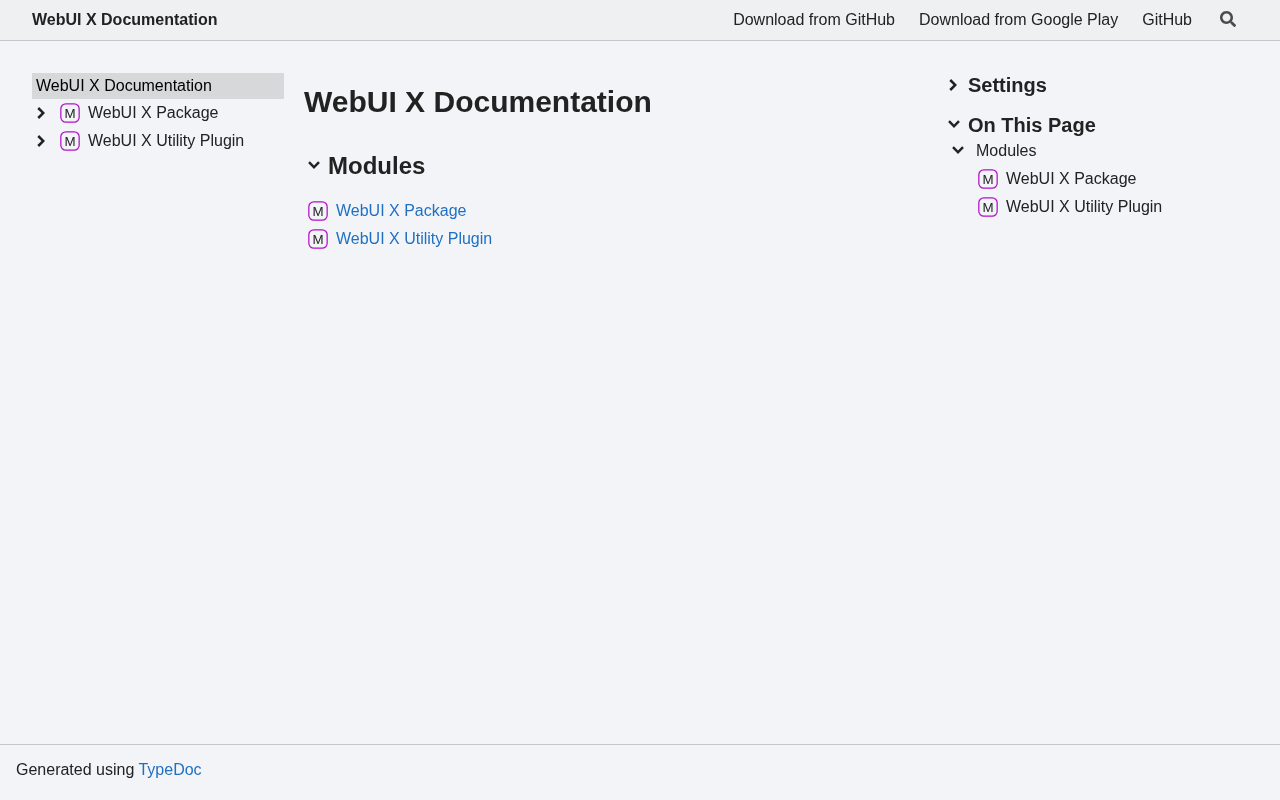The height and width of the screenshot is (800, 1280).
Task: Click module icon next to WebUI X Package link
Action: 318,211
